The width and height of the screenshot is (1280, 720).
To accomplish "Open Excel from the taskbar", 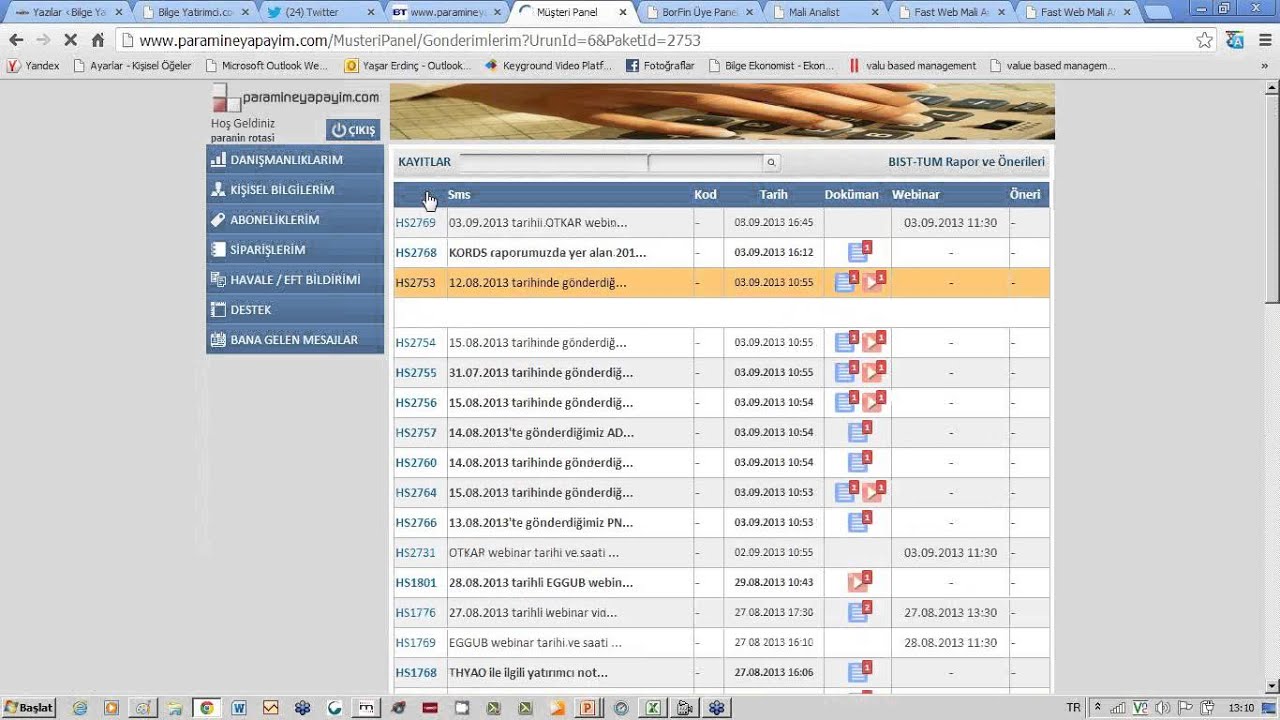I will (x=652, y=708).
